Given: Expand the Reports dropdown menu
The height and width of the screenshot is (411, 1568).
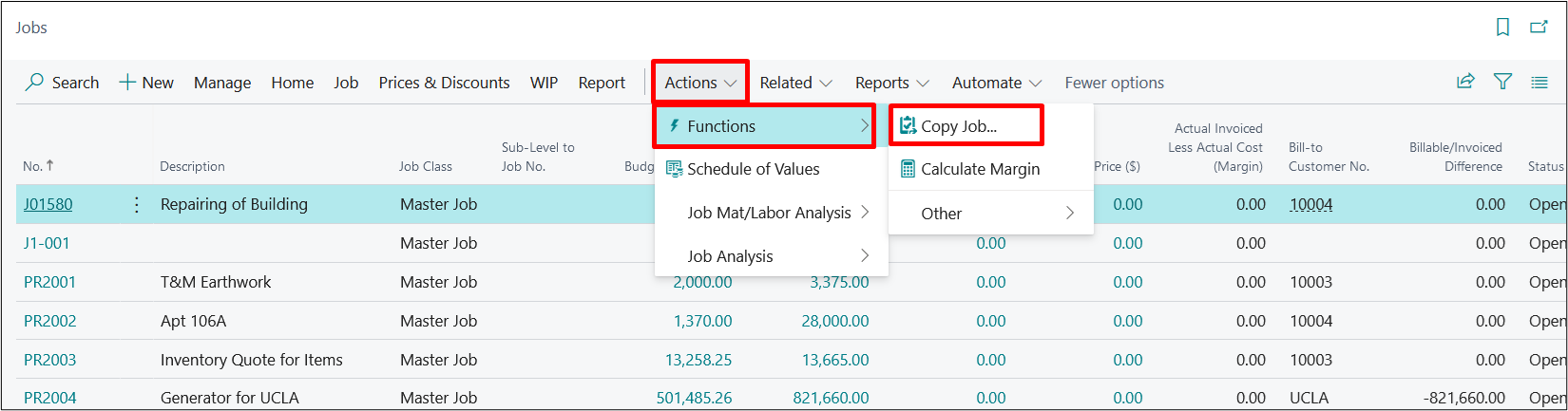Looking at the screenshot, I should [x=891, y=83].
